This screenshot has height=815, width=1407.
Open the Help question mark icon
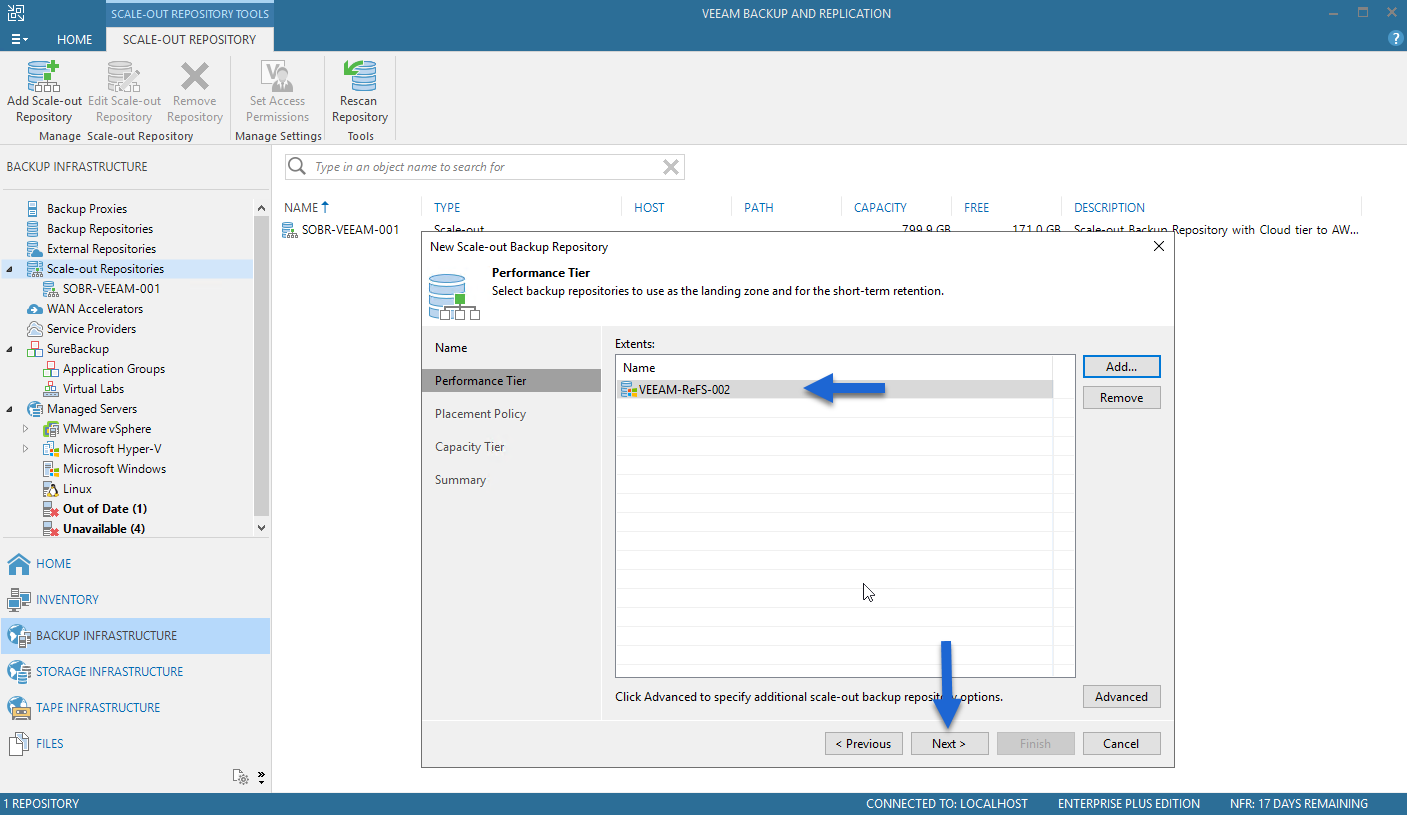[x=1396, y=39]
